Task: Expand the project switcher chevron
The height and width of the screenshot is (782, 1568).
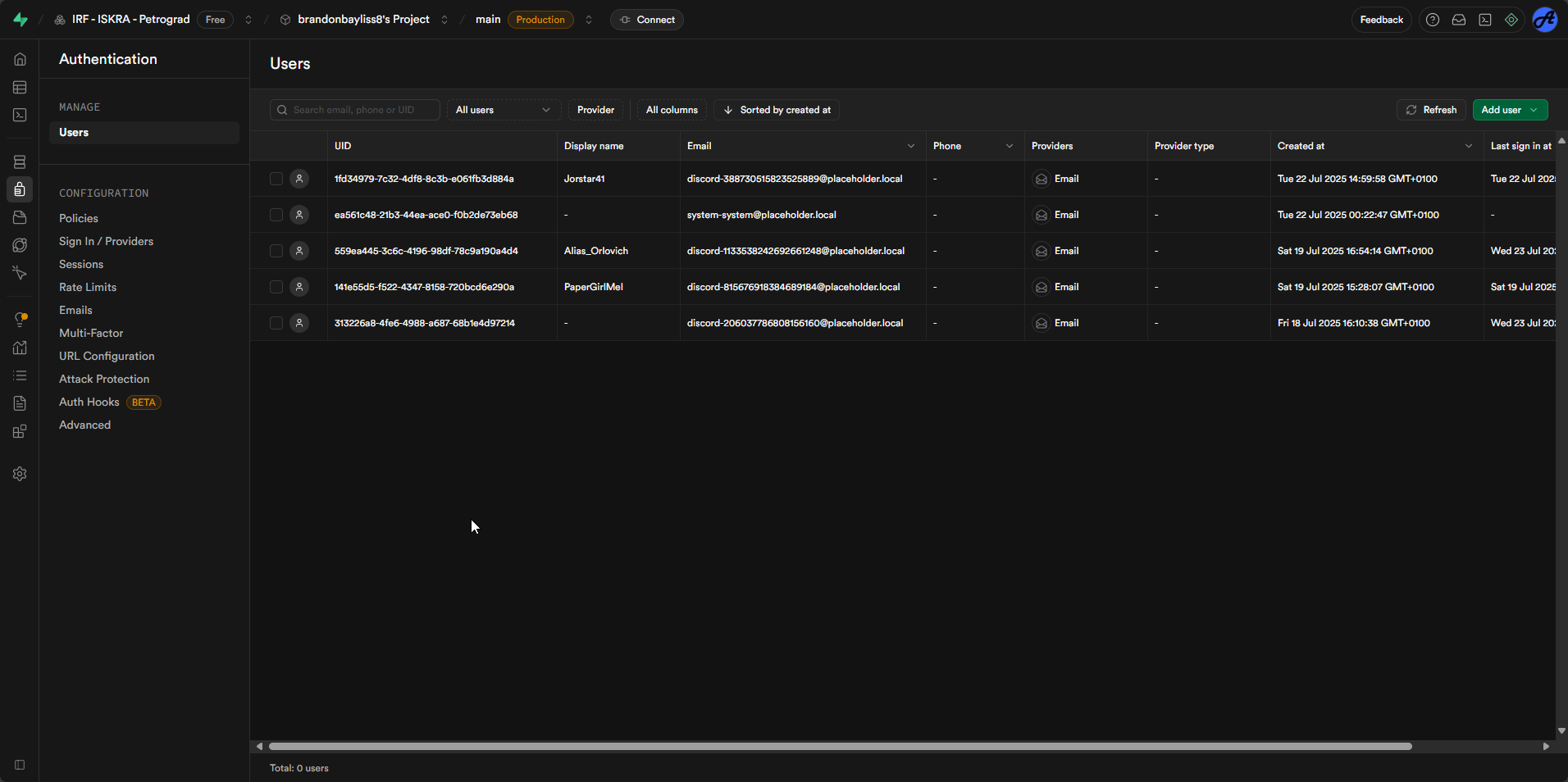Action: [444, 20]
